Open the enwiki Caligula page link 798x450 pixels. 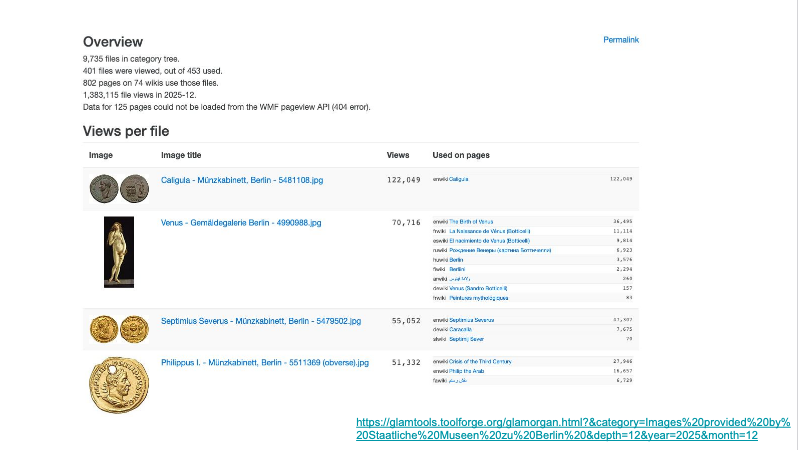(x=457, y=179)
